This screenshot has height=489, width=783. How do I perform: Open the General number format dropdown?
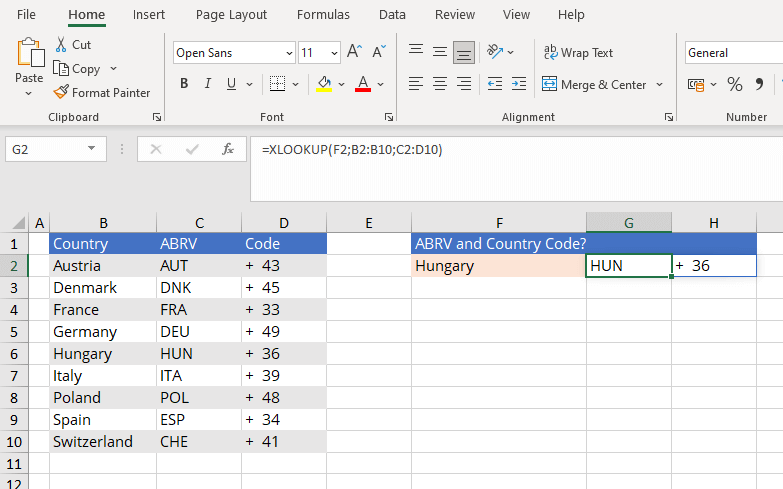[x=734, y=52]
